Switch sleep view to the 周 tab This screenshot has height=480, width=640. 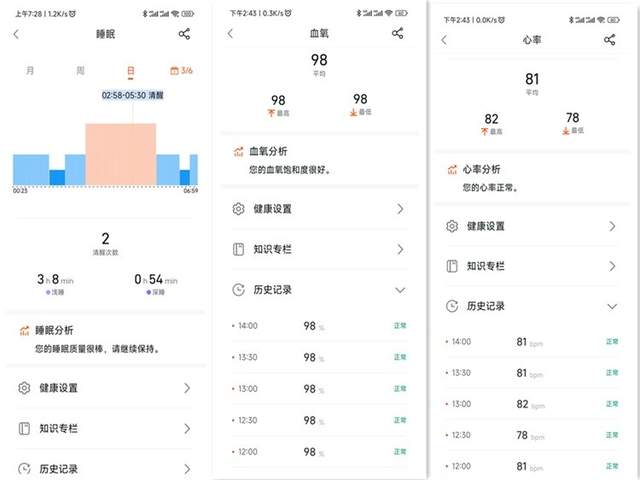tap(80, 71)
